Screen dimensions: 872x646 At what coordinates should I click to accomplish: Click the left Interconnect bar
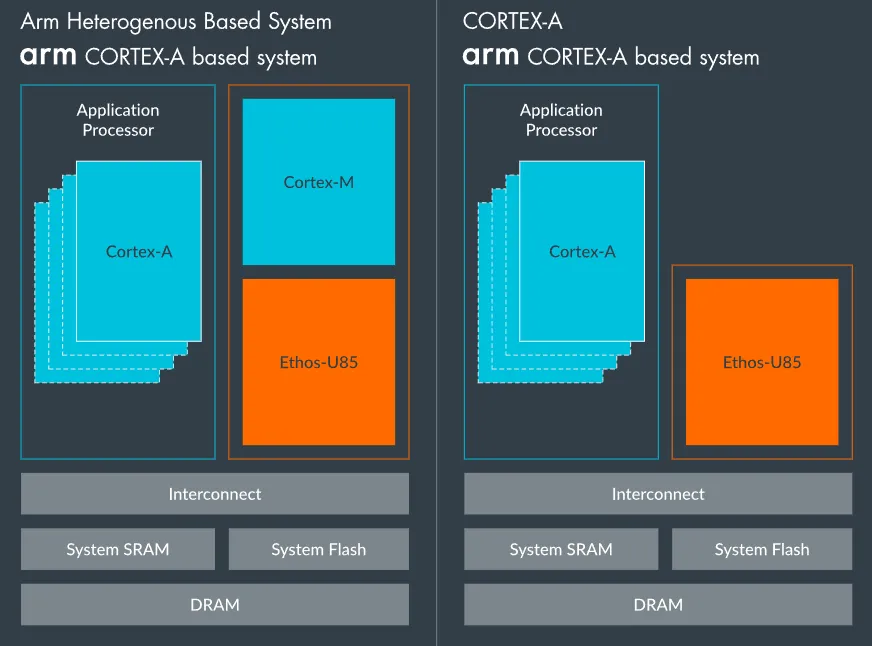click(x=215, y=494)
